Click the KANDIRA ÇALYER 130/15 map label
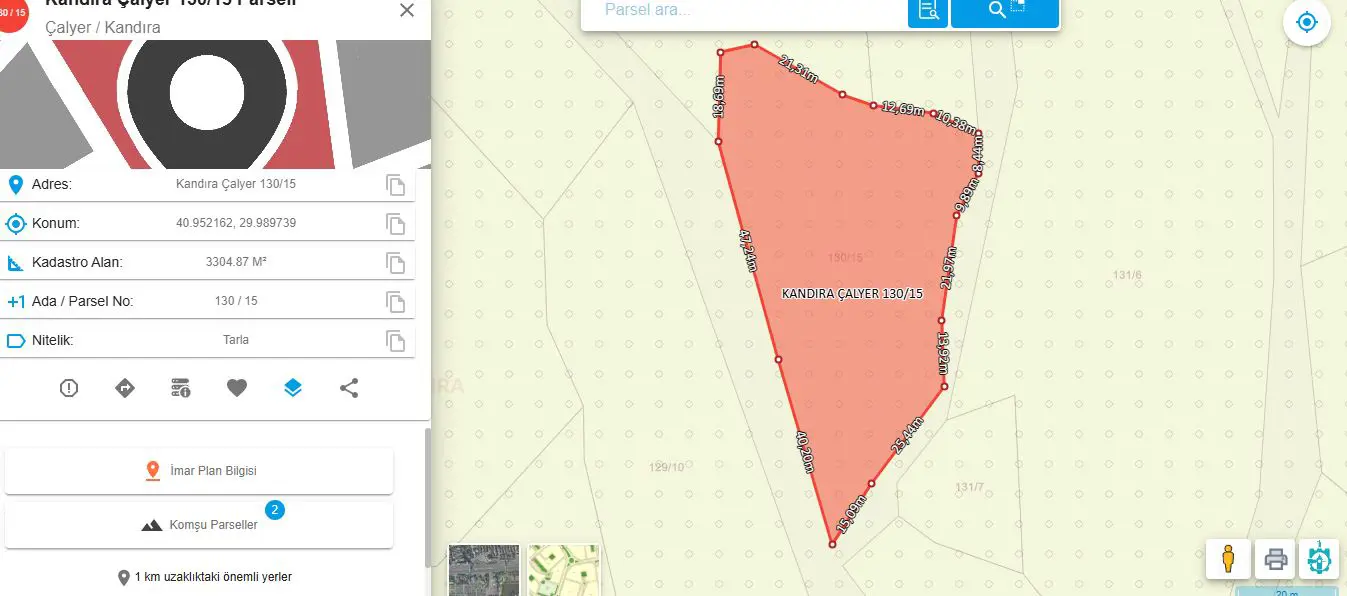 click(x=852, y=294)
